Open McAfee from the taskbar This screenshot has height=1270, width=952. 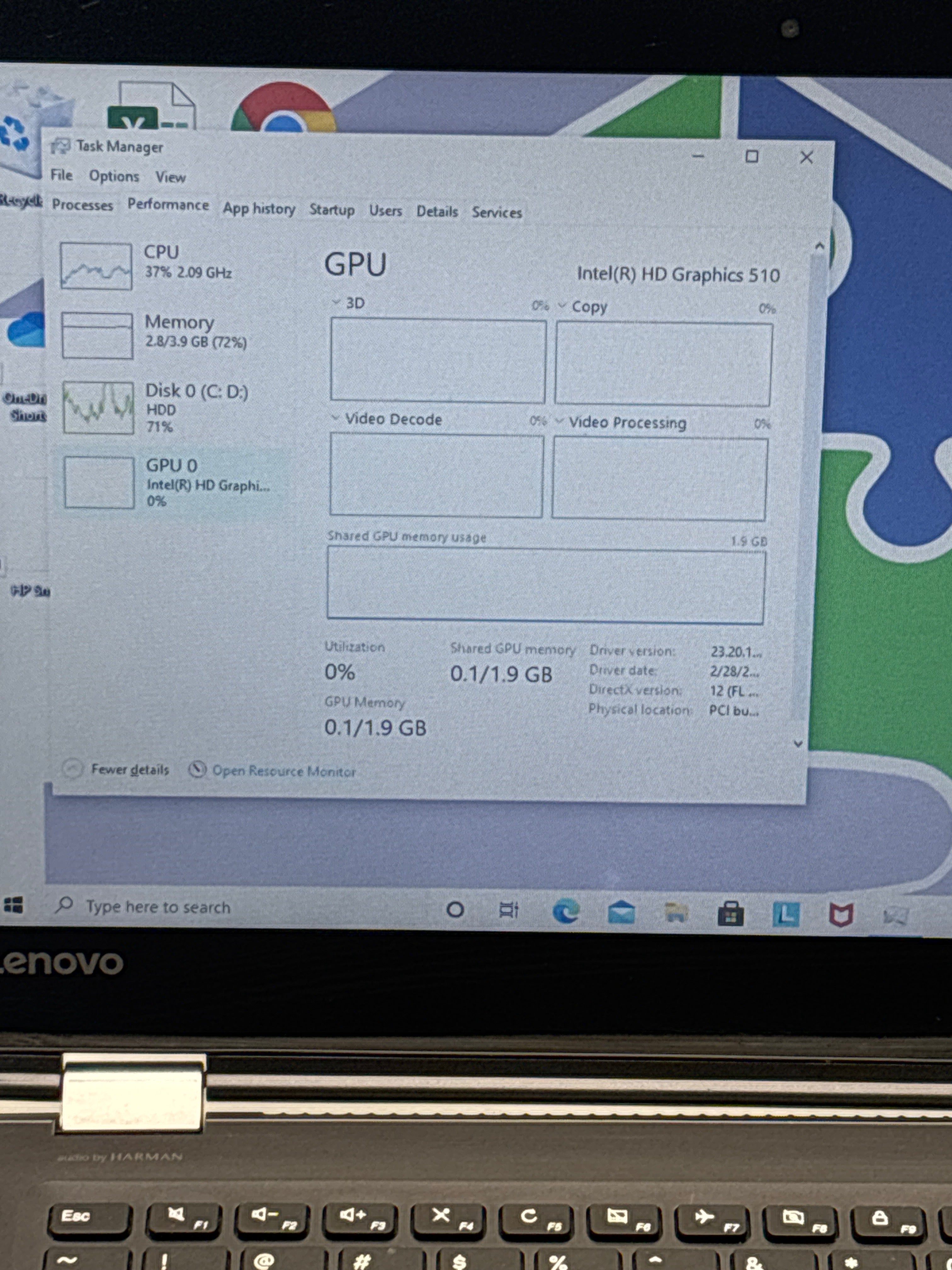click(841, 915)
